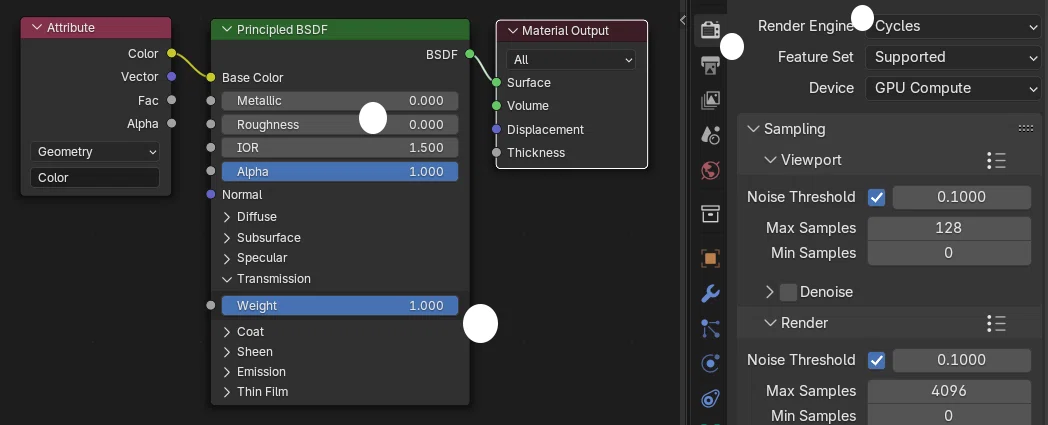The height and width of the screenshot is (425, 1048).
Task: Click the Thickness input socket
Action: 496,152
